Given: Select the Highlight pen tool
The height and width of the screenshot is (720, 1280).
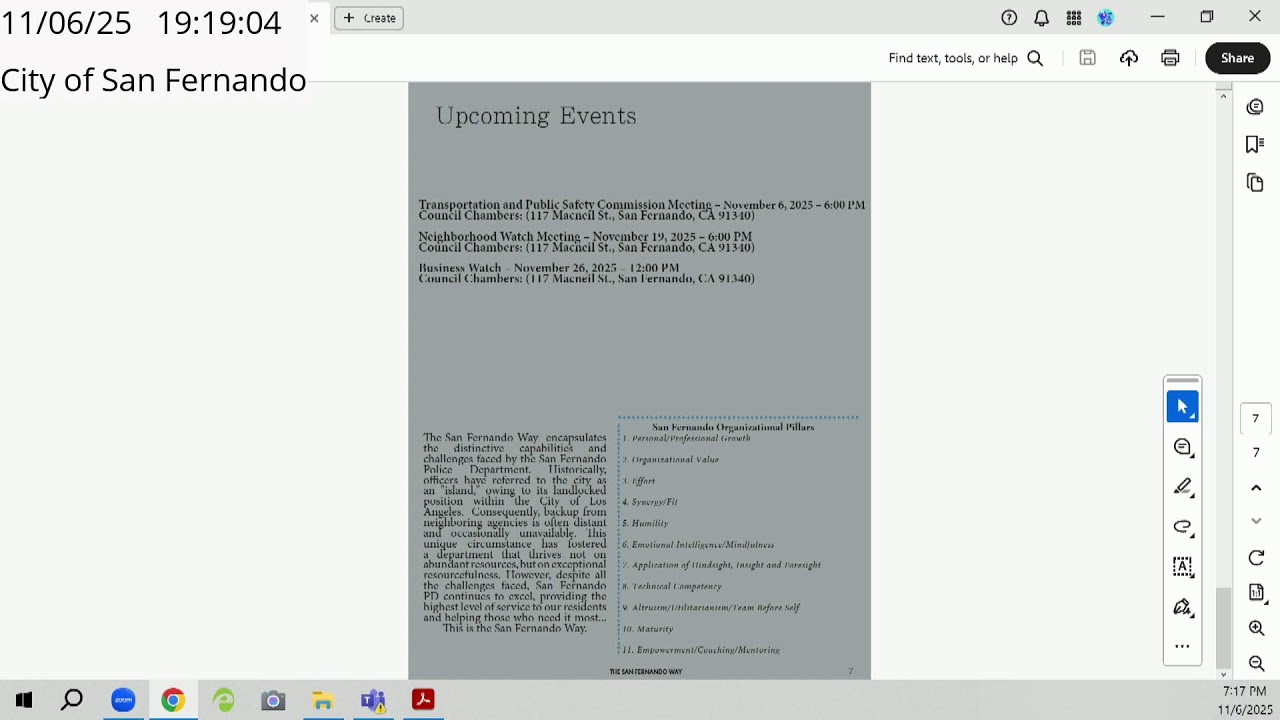Looking at the screenshot, I should tap(1182, 487).
